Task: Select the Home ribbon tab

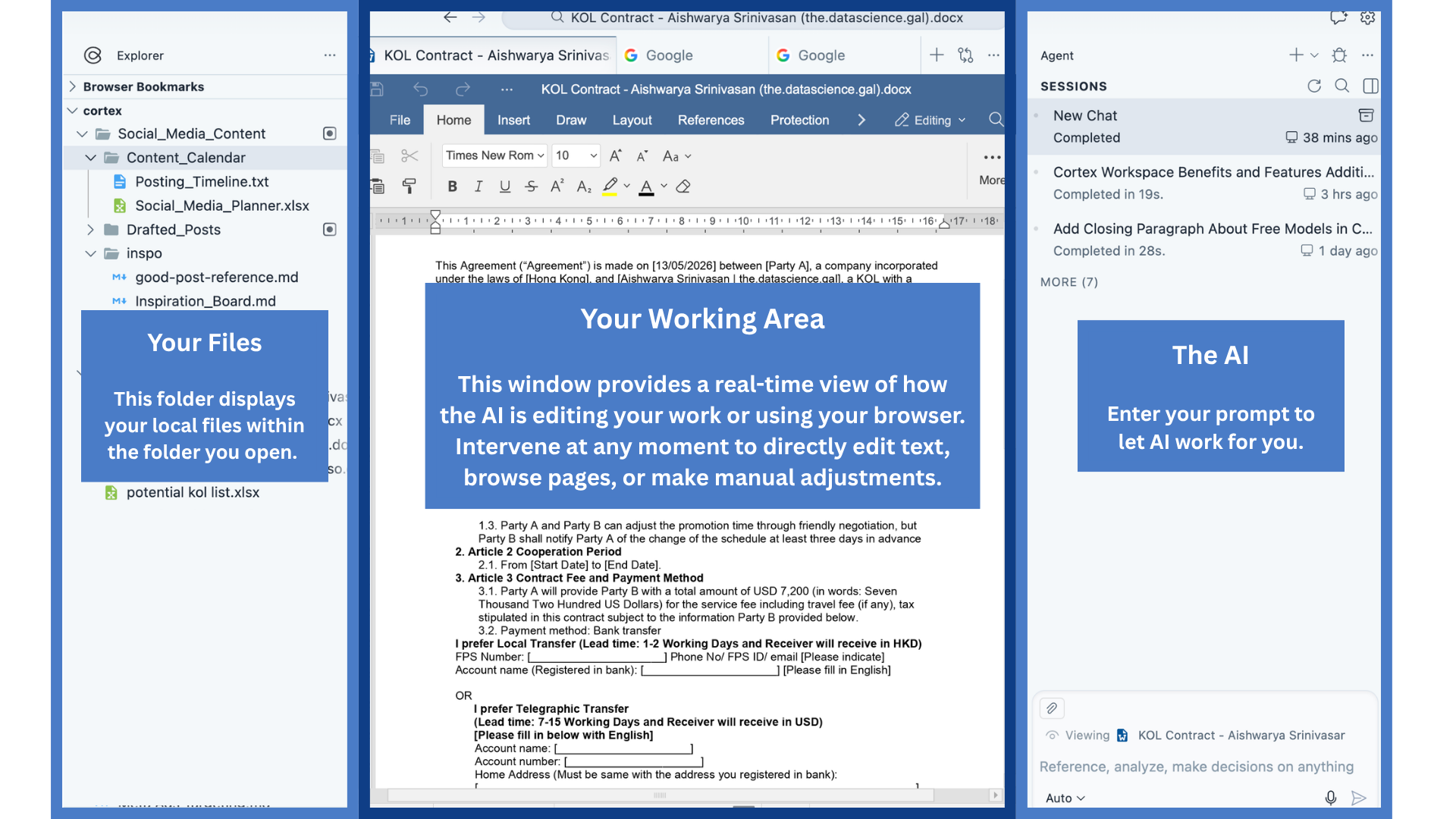Action: [x=453, y=120]
